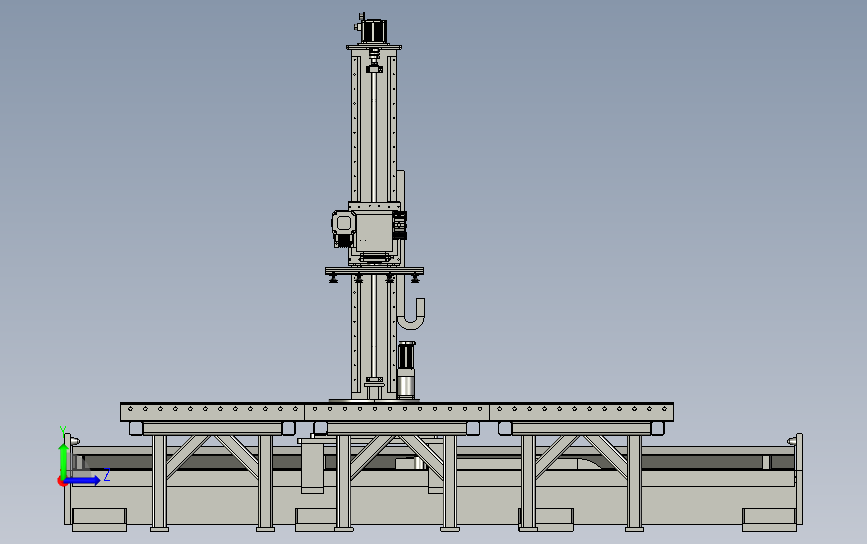Click the blue Z axis arrow of the triad
The image size is (867, 544).
(83, 480)
